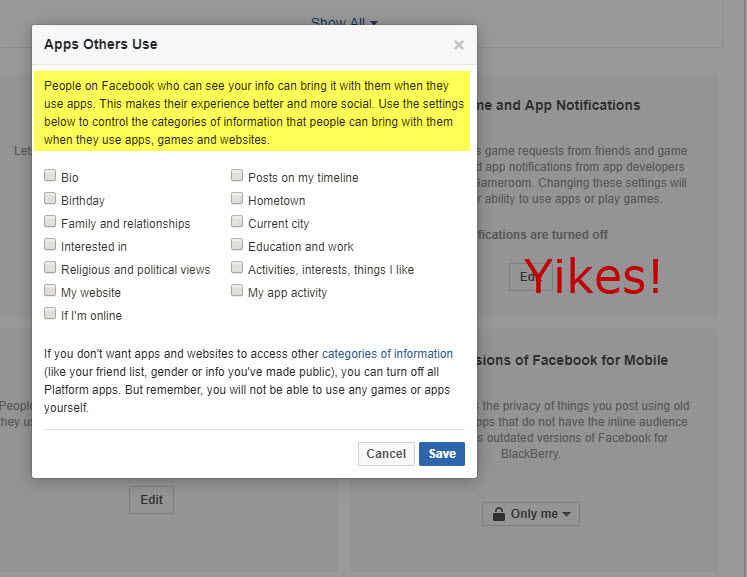Open the Only me audience dropdown
This screenshot has width=747, height=577.
(x=531, y=514)
